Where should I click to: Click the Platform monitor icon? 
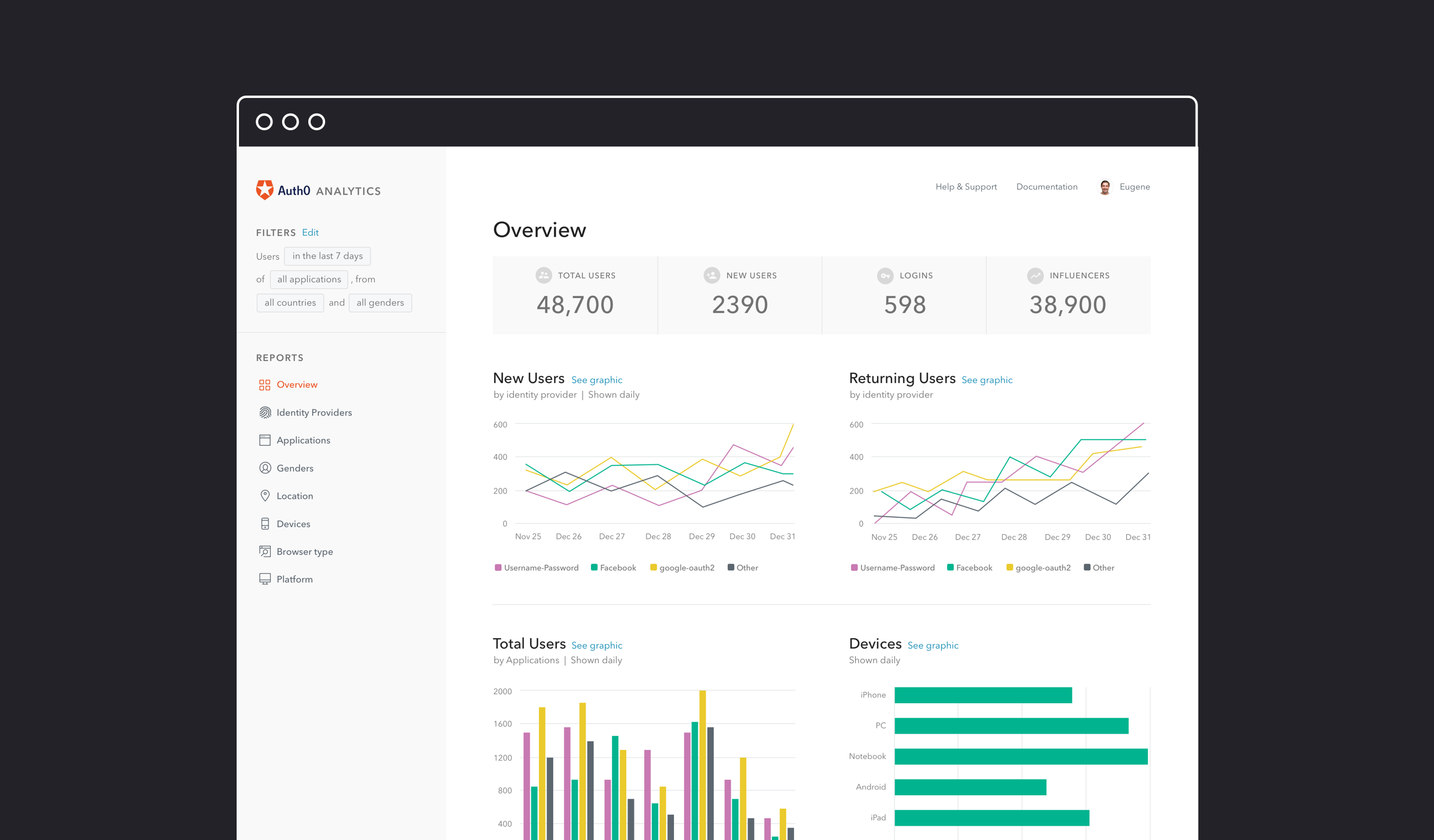pyautogui.click(x=265, y=579)
